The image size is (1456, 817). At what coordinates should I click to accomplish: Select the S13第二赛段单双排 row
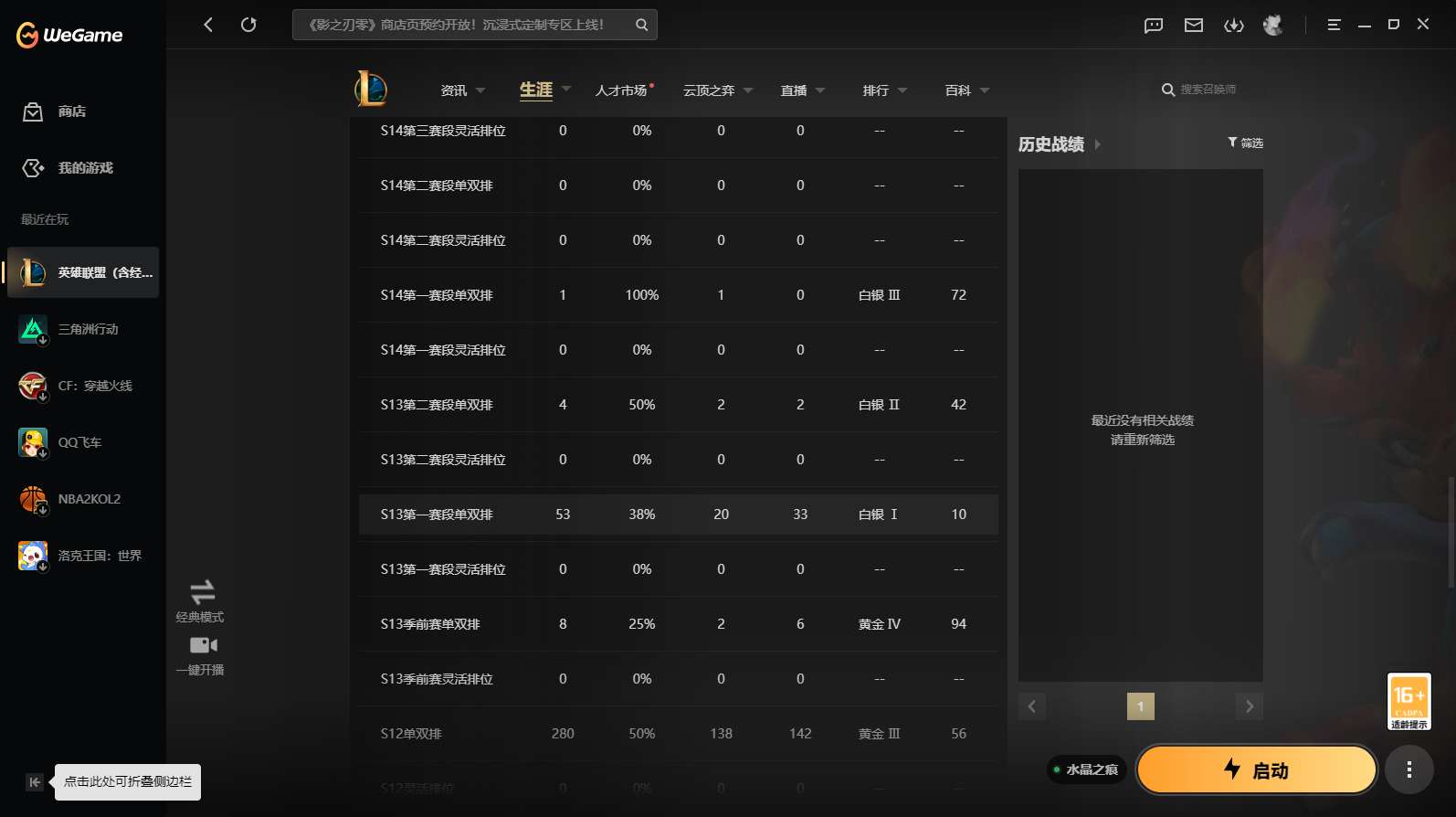point(678,405)
